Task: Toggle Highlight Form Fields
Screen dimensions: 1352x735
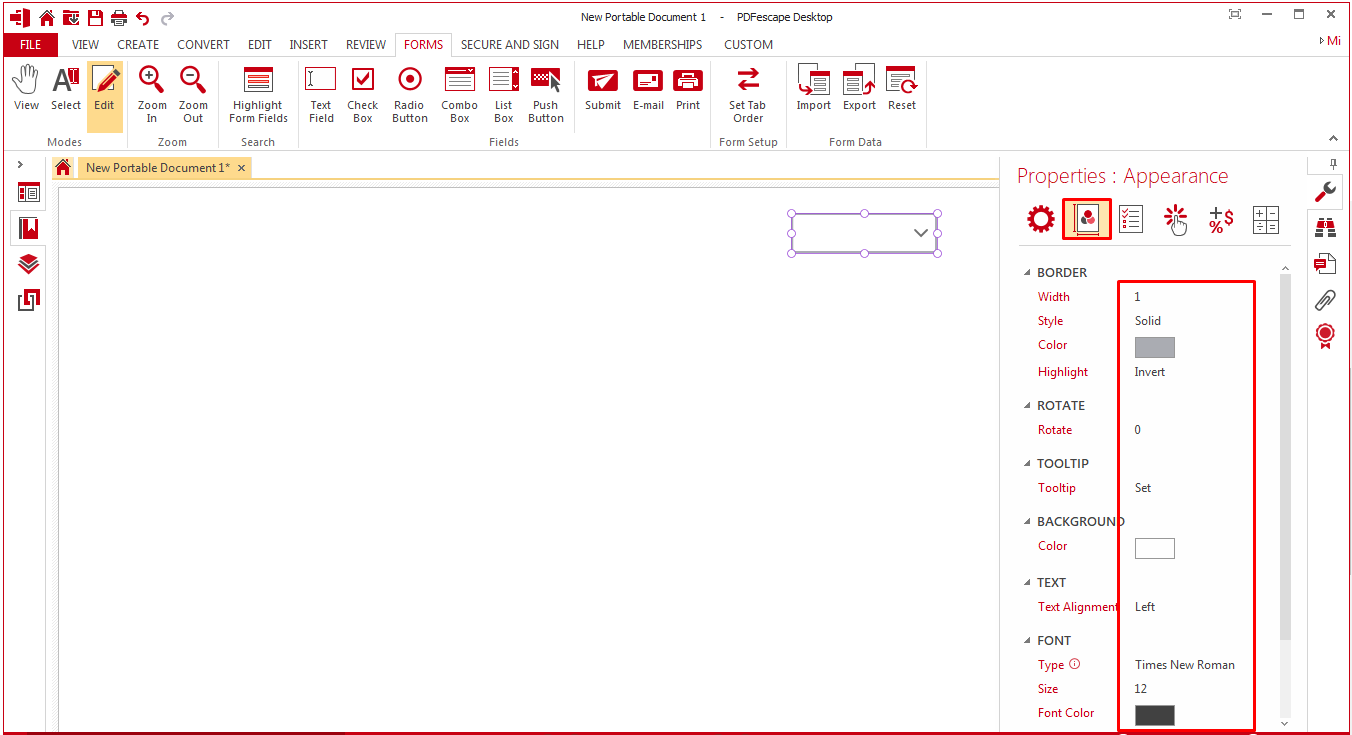Action: [258, 95]
